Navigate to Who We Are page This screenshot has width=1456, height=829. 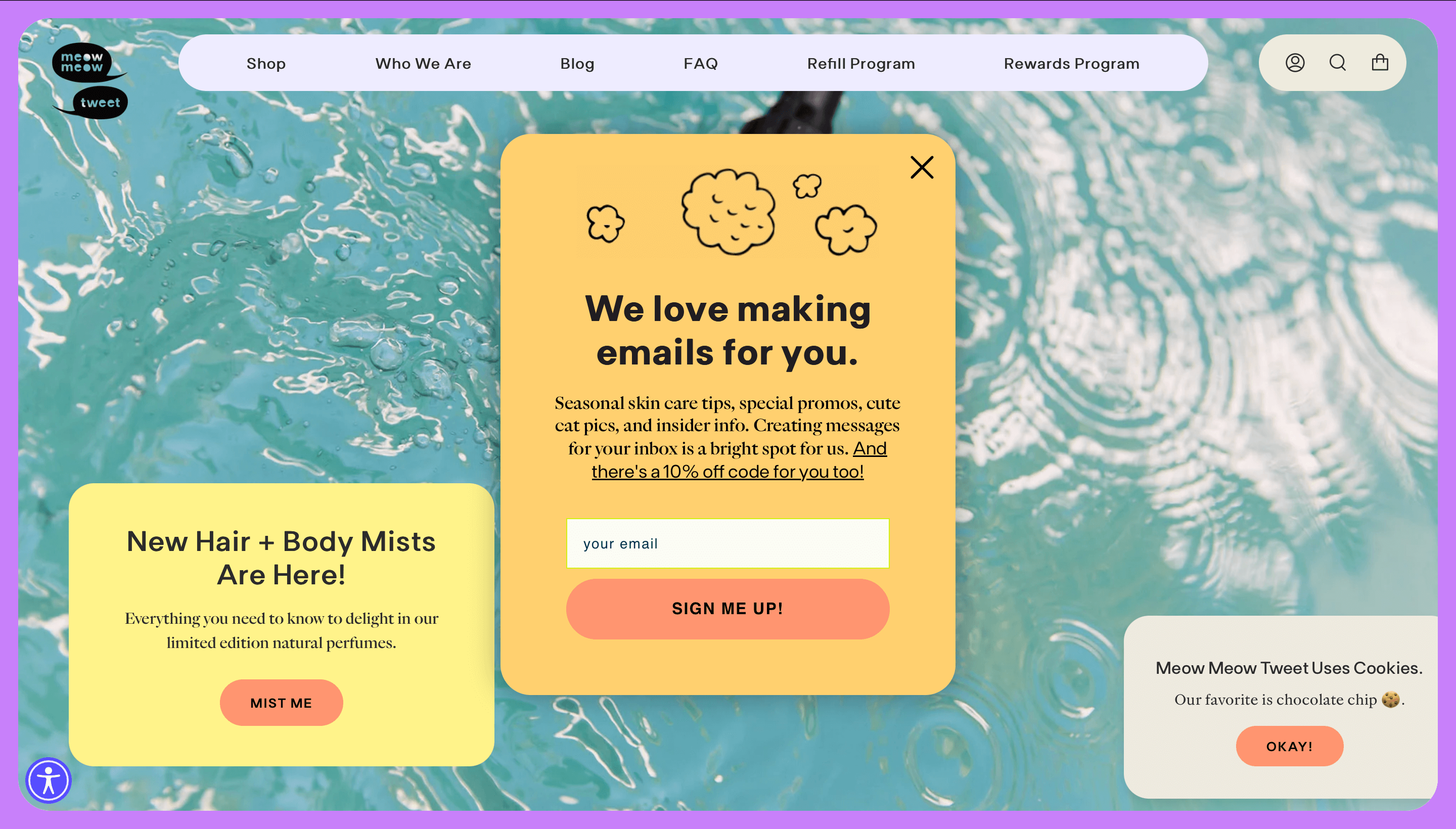423,63
